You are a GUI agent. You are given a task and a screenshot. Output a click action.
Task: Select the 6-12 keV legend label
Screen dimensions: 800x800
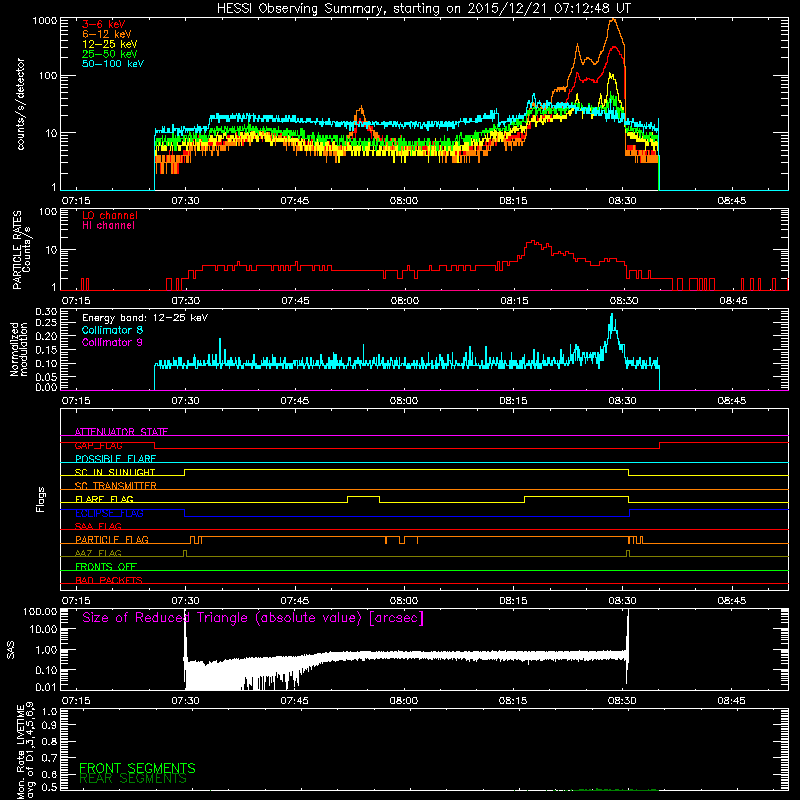[107, 34]
